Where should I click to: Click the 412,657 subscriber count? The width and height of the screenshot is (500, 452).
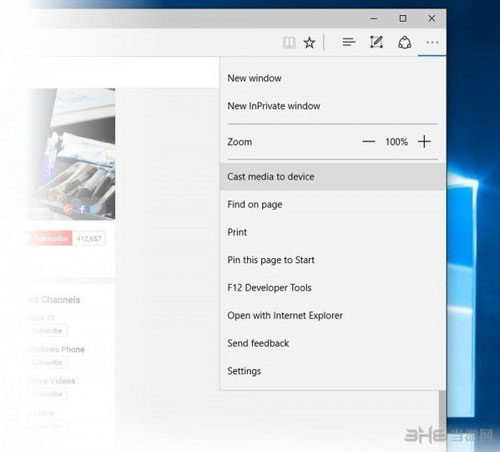[x=89, y=238]
